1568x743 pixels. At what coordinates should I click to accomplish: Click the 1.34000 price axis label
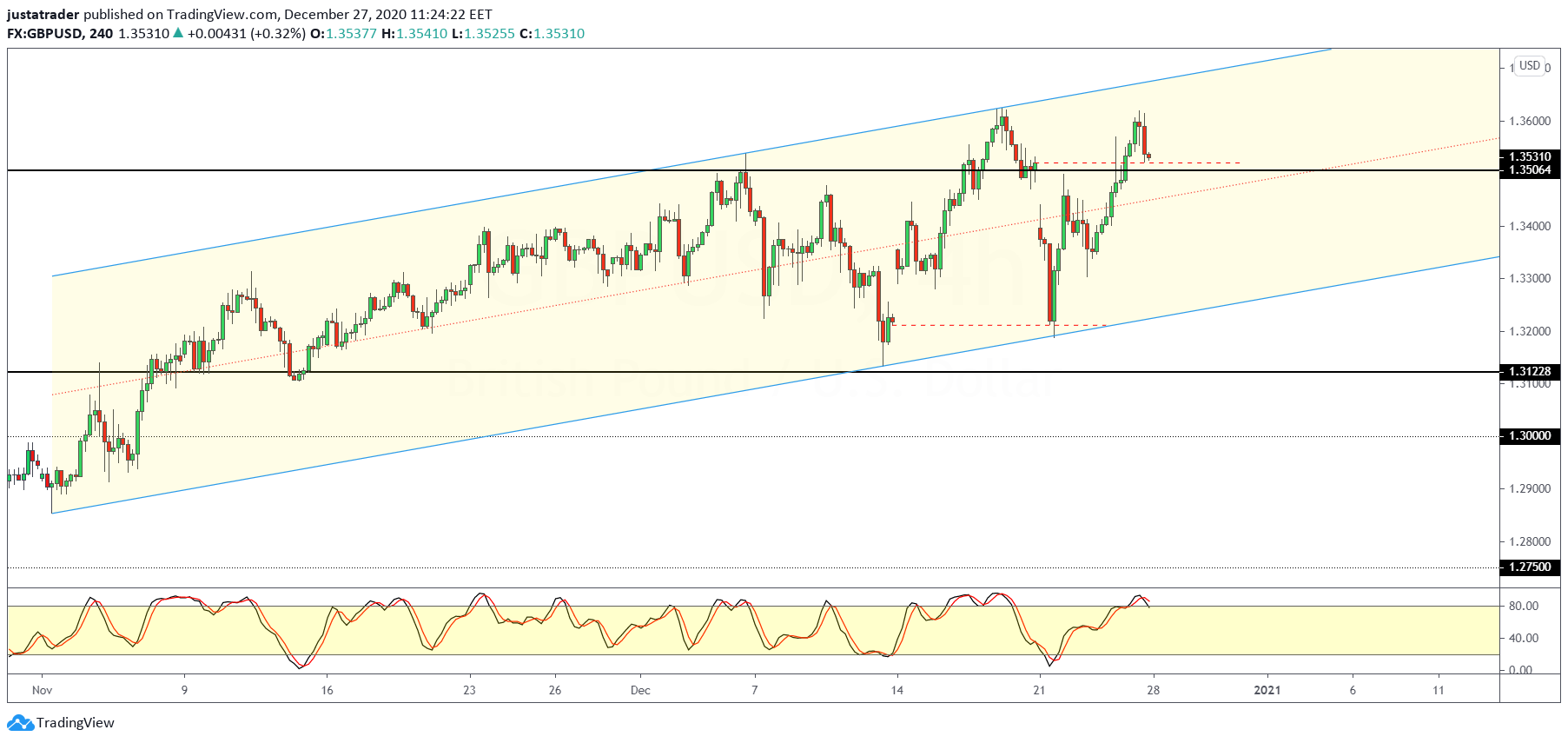1530,226
